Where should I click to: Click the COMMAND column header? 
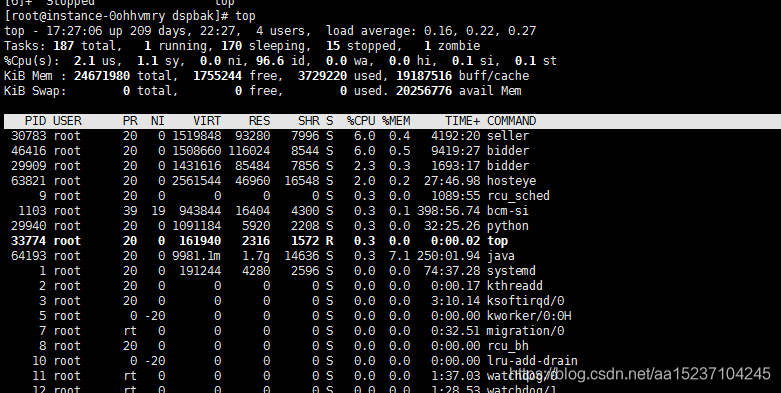[512, 121]
